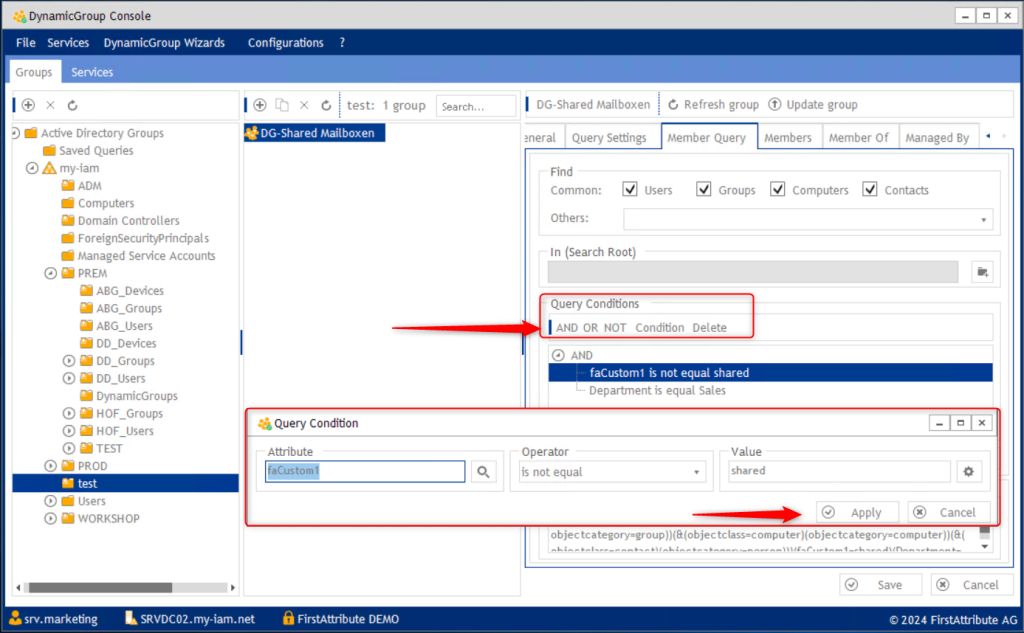Switch to the Members tab
The width and height of the screenshot is (1024, 633).
pyautogui.click(x=789, y=137)
